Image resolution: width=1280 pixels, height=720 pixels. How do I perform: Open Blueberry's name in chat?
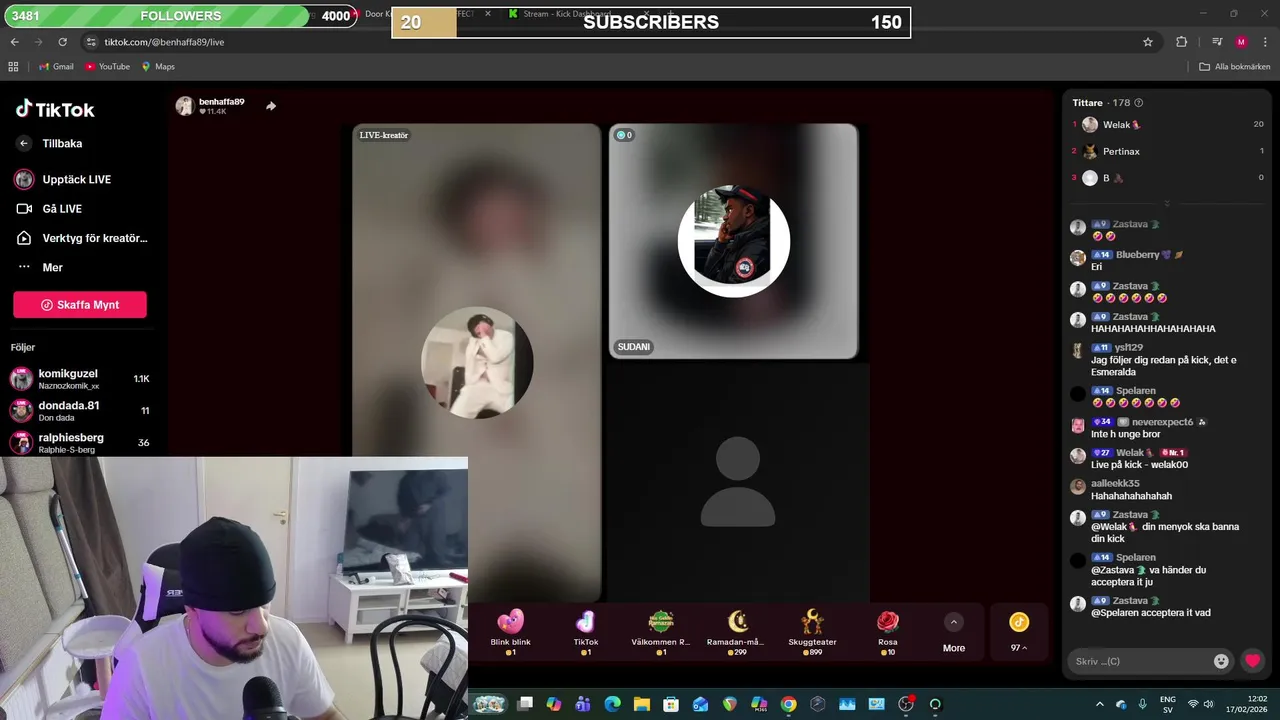[1137, 255]
